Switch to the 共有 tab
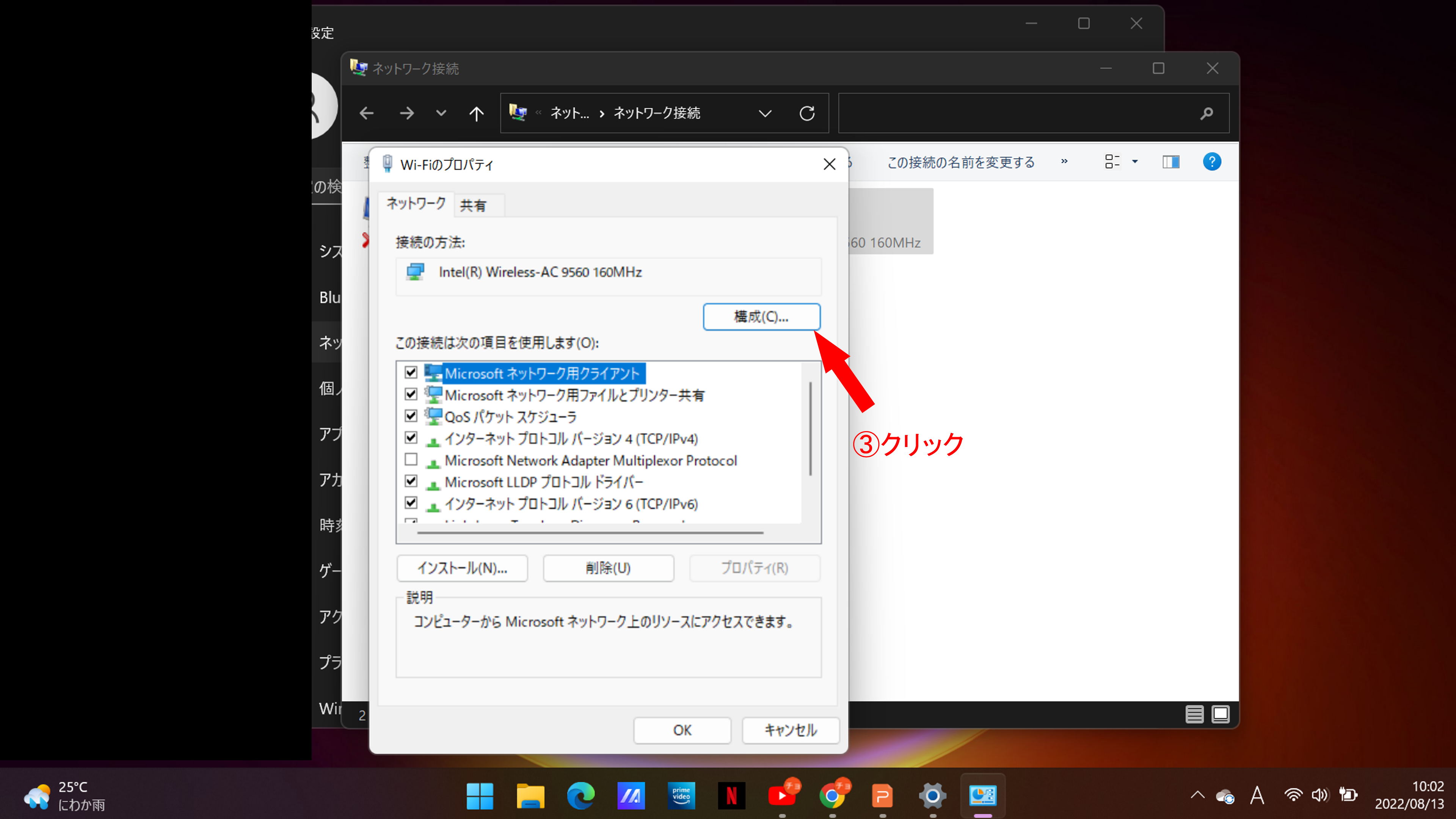The height and width of the screenshot is (819, 1456). coord(473,205)
